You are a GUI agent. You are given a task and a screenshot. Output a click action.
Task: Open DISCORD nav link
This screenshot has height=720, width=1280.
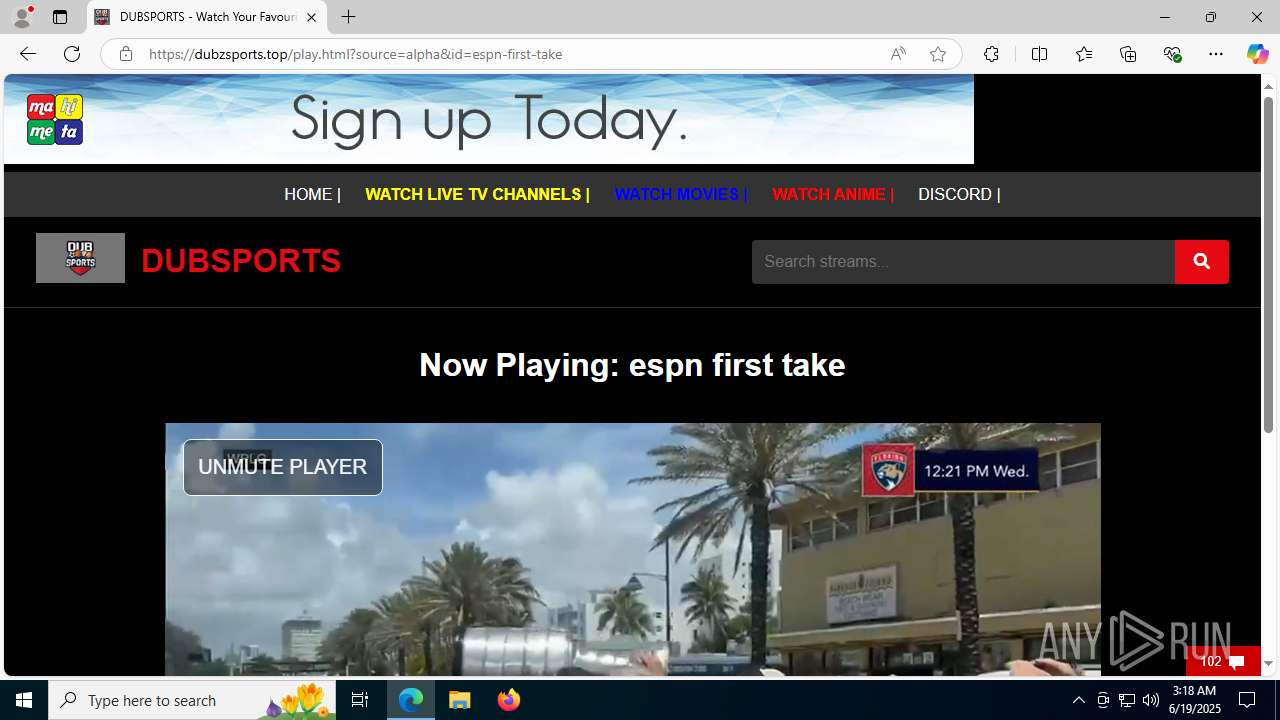click(959, 194)
